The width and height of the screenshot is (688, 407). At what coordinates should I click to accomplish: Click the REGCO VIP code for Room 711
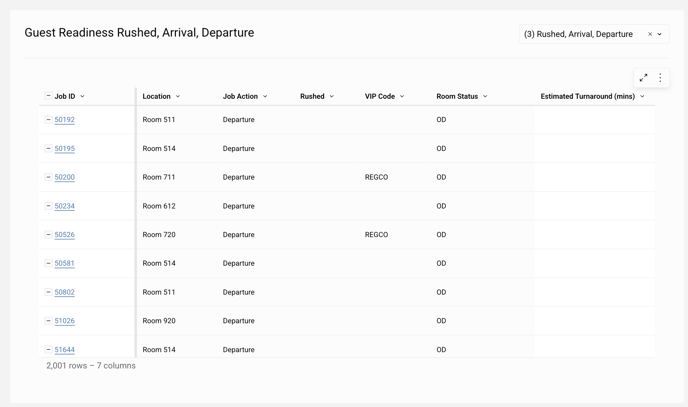coord(376,178)
